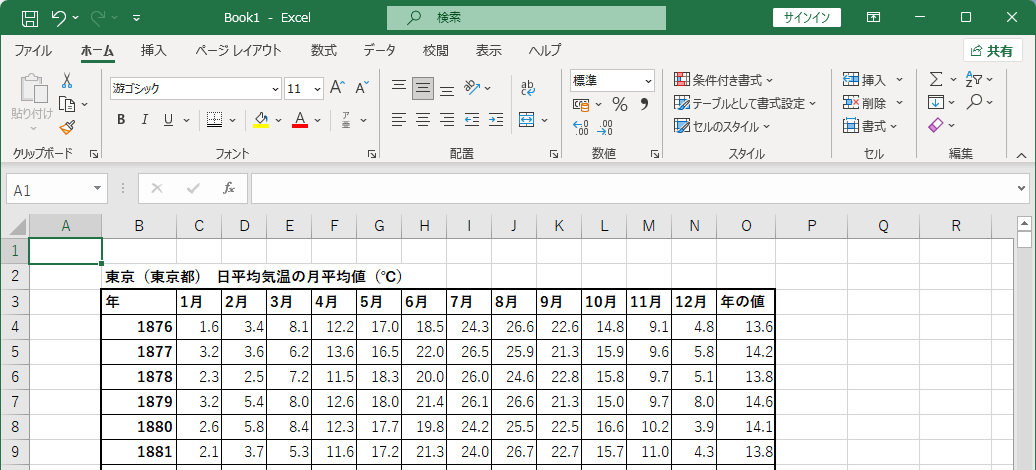Click the Insert Function fx icon
The image size is (1036, 470).
229,189
